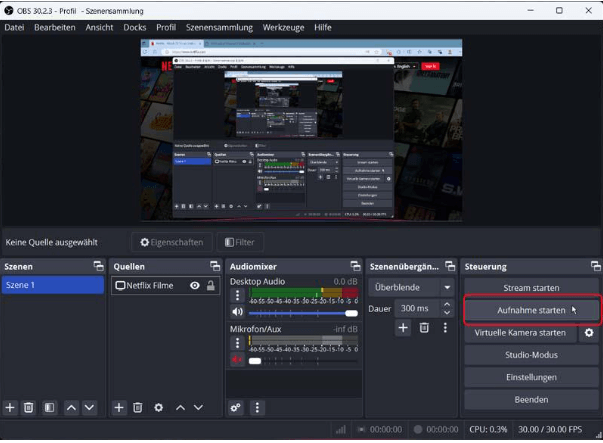This screenshot has height=443, width=603.
Task: Open Desktop Audio three-dot options menu
Action: pyautogui.click(x=238, y=296)
